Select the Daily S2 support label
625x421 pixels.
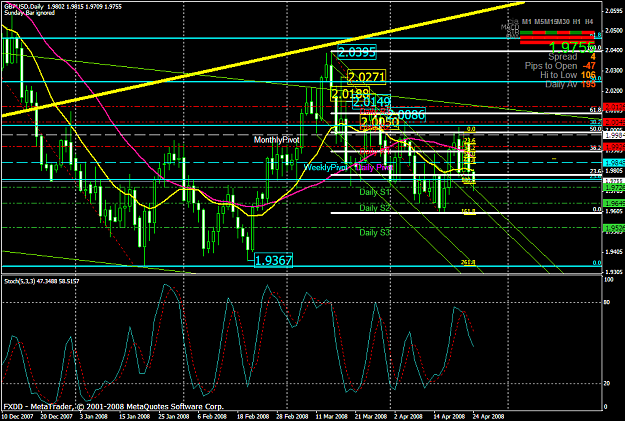pos(374,208)
